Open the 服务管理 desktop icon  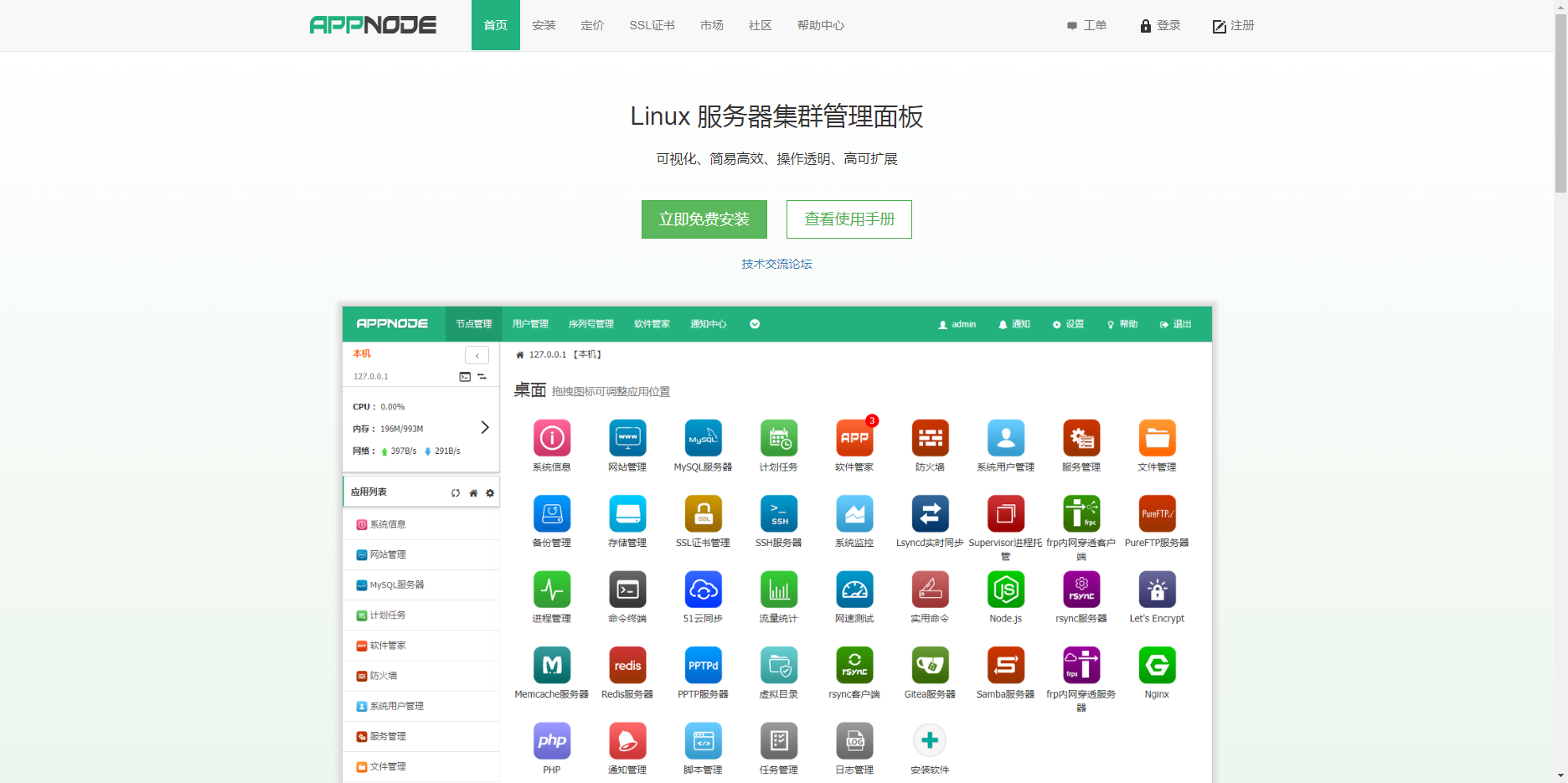(1081, 438)
